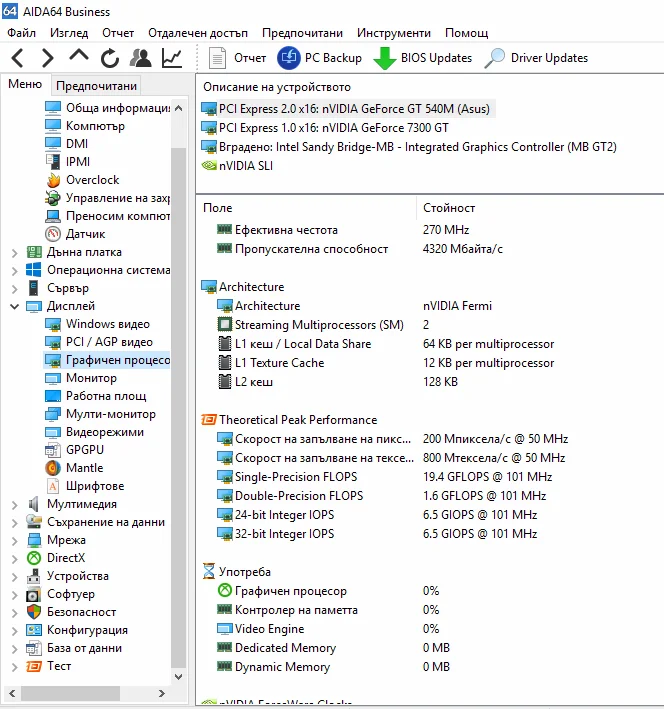Open the Отчет menu in the menu bar
The width and height of the screenshot is (664, 709).
click(x=118, y=33)
